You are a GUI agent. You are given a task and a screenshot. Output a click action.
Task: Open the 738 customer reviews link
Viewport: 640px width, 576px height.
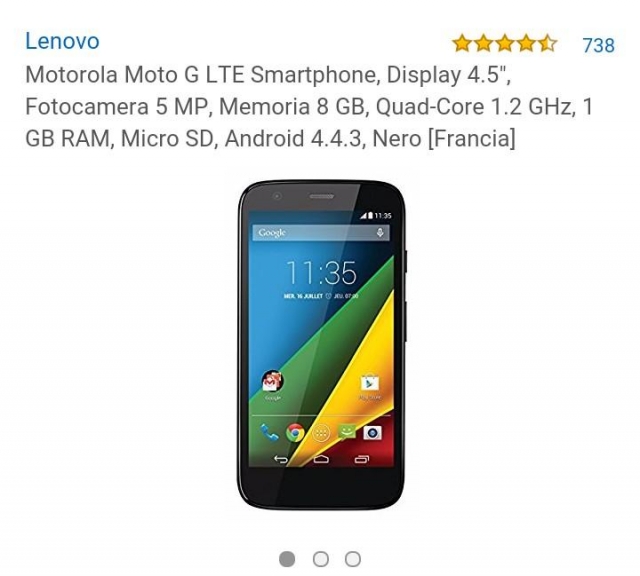tap(598, 45)
